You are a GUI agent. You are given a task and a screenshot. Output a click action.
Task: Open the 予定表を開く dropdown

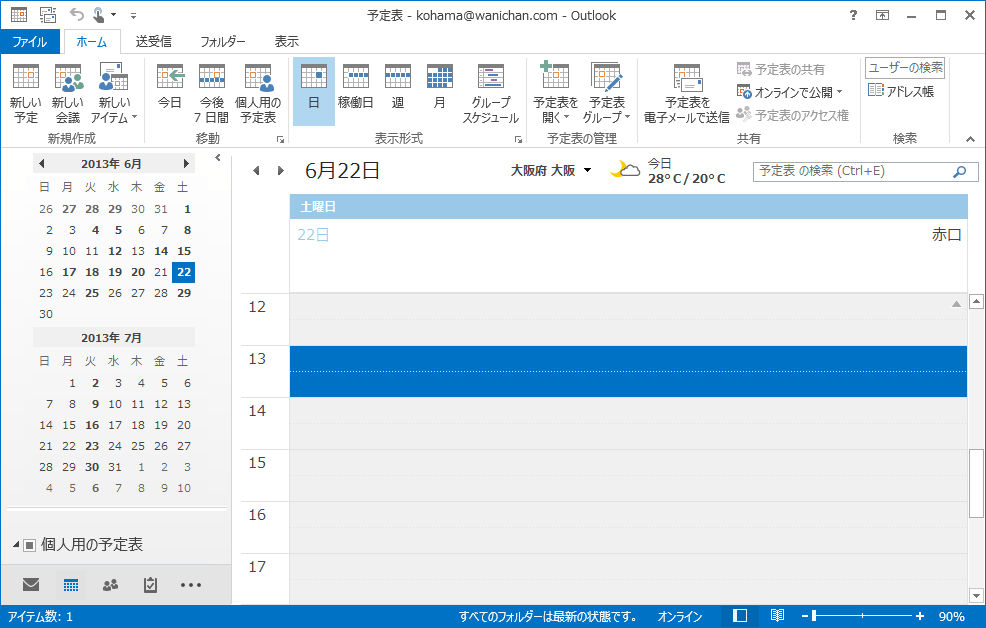555,94
